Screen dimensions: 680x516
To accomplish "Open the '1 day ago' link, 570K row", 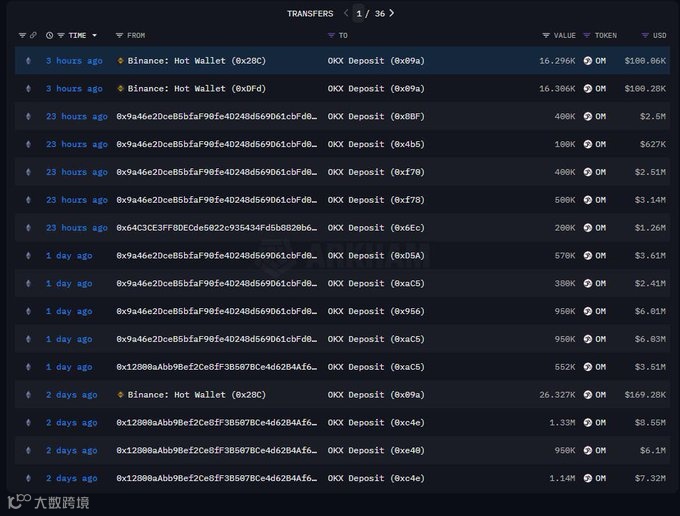I will (x=69, y=255).
